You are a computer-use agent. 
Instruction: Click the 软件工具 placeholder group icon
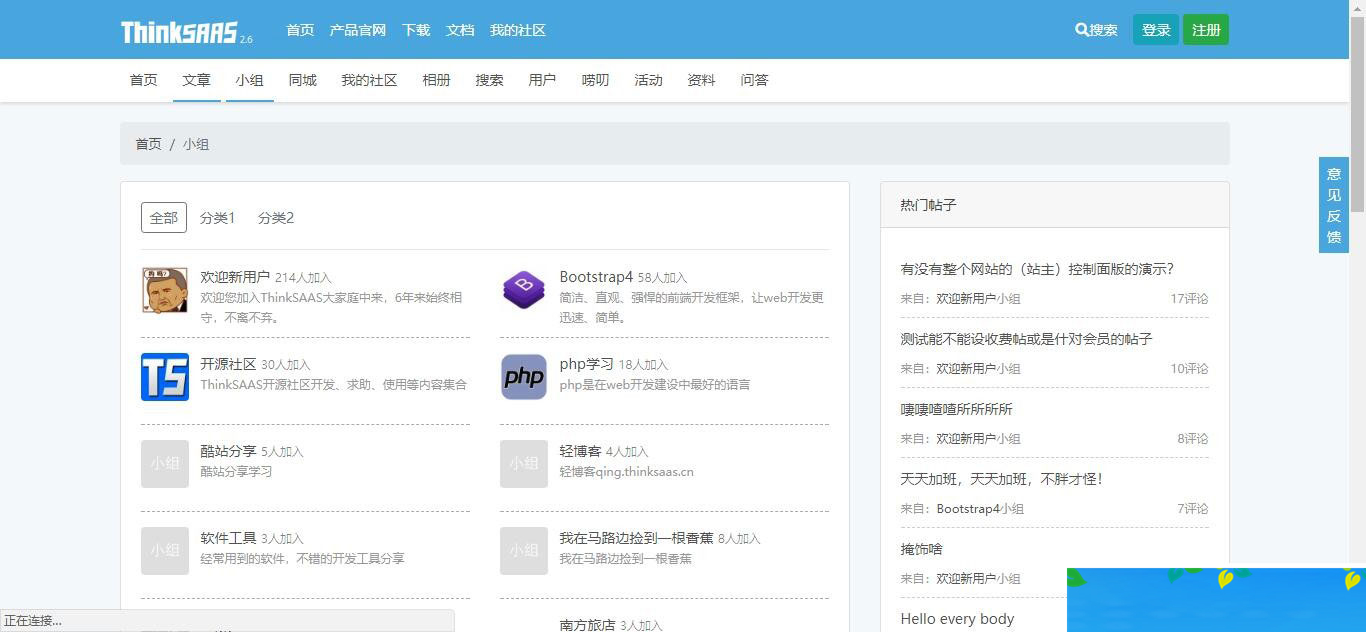point(164,551)
